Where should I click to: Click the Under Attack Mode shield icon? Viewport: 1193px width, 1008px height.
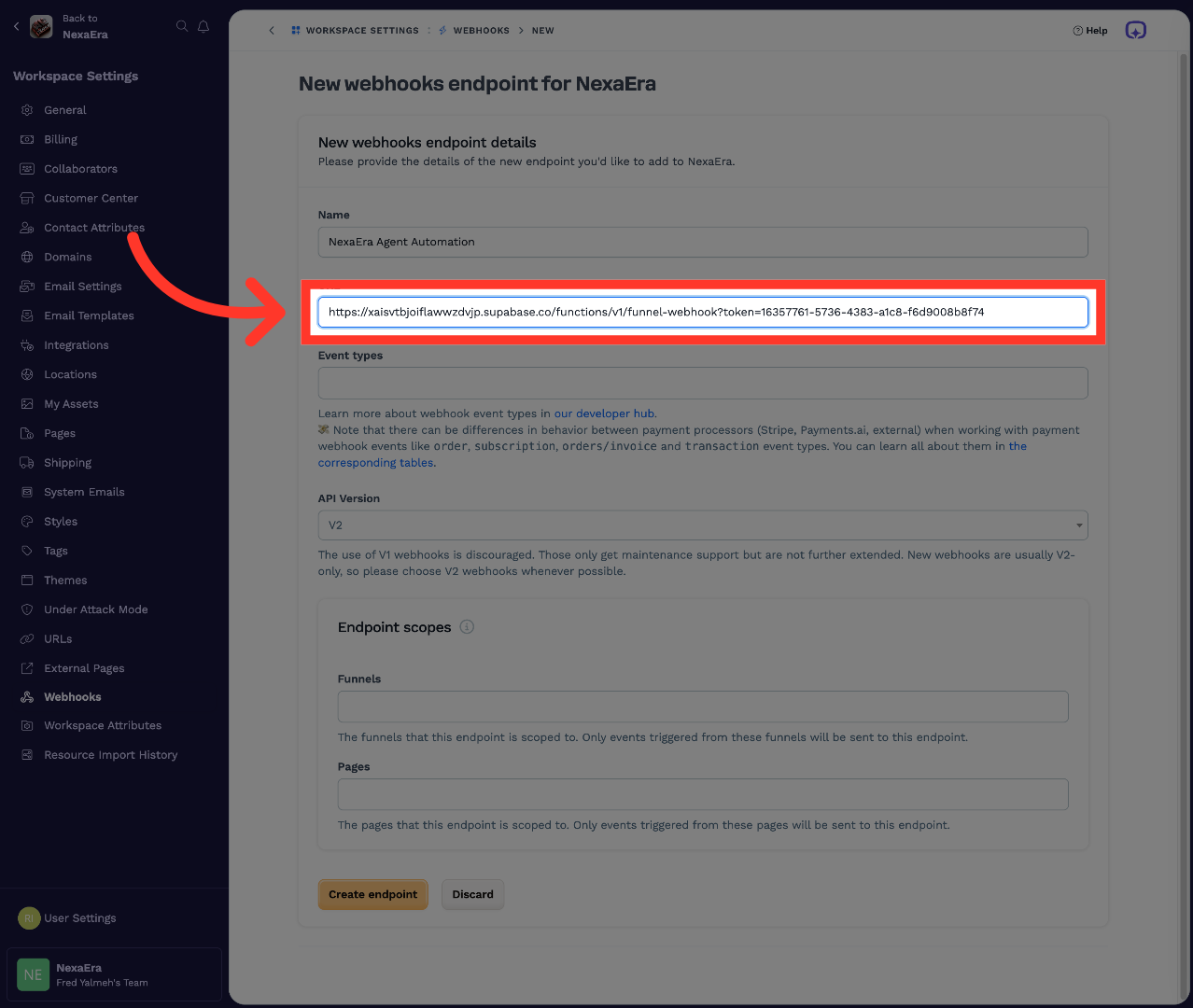(27, 609)
